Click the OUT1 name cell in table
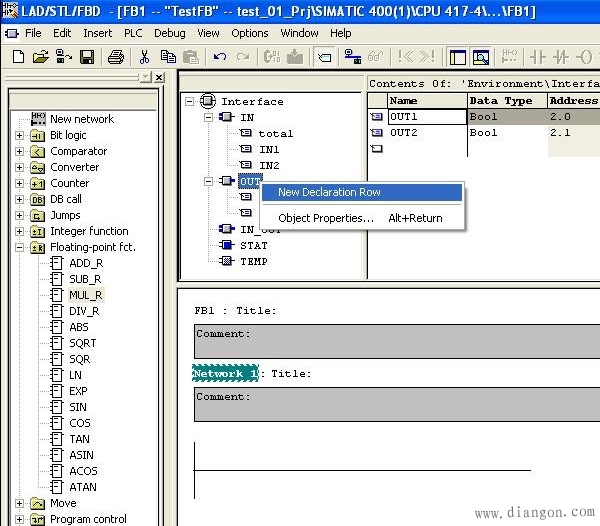Screen dimensions: 600x526 (426, 117)
